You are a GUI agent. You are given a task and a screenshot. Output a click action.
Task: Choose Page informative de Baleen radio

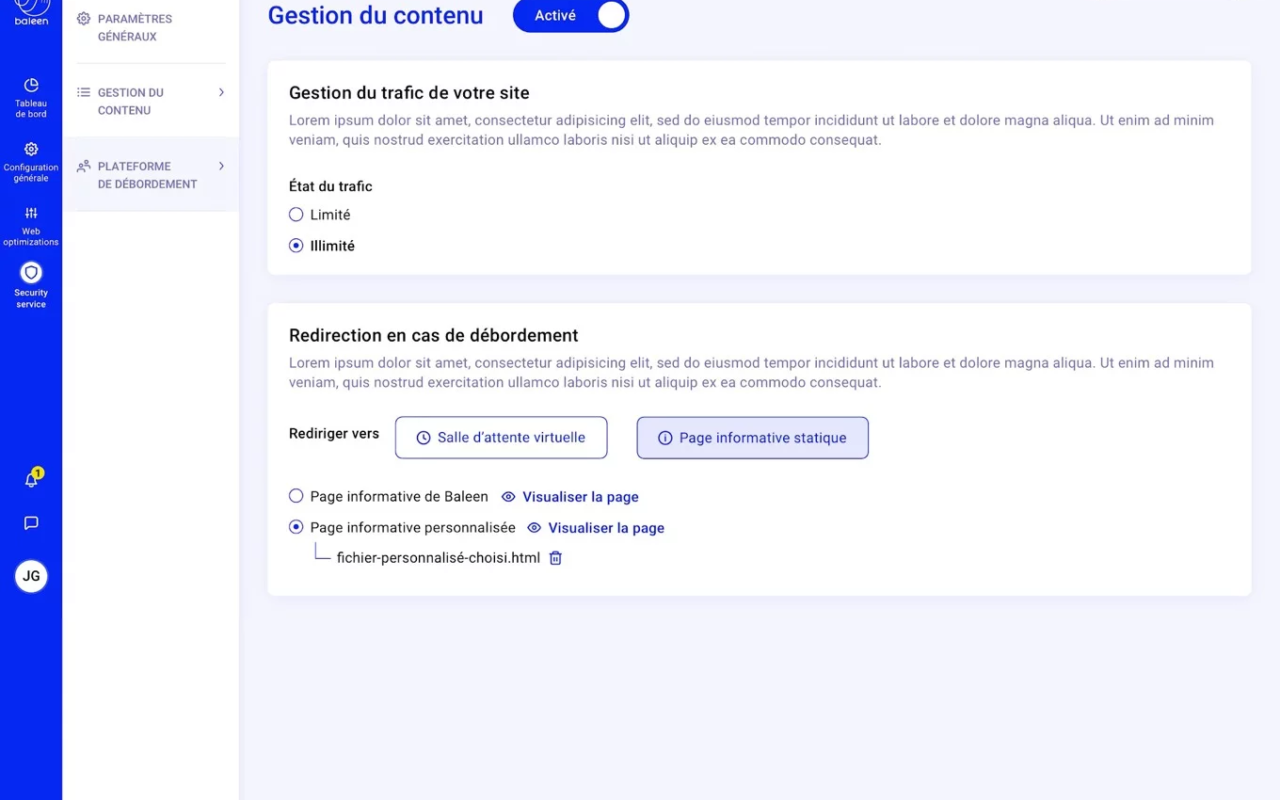pos(296,496)
